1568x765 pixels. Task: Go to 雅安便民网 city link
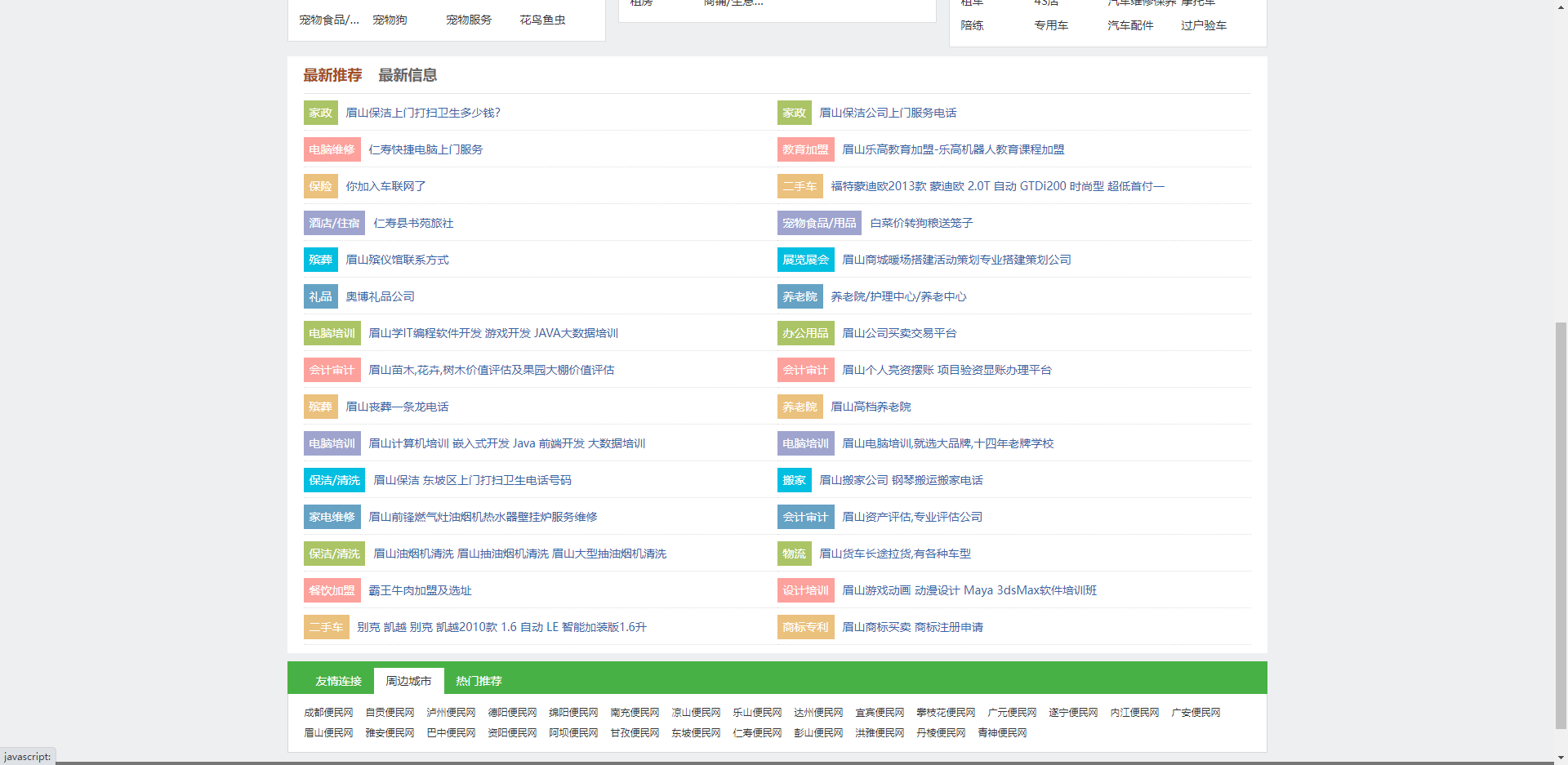click(390, 733)
